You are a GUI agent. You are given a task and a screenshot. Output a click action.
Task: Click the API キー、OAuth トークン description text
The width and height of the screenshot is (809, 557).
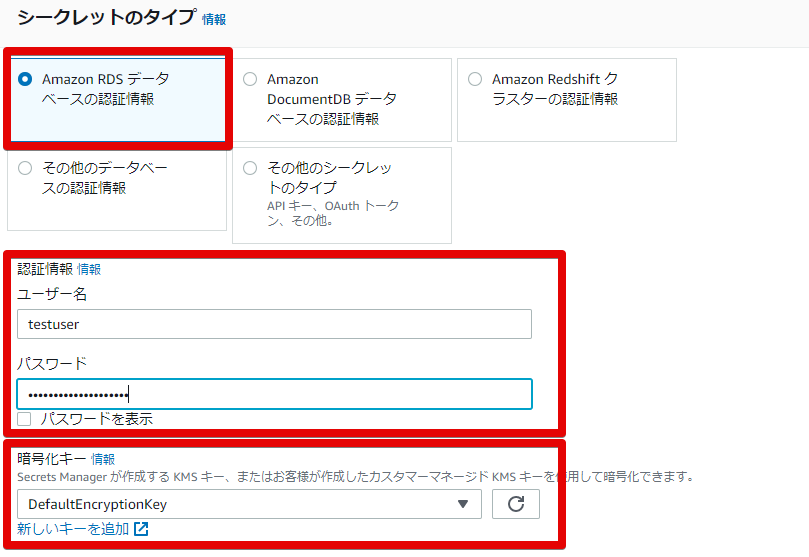[x=333, y=213]
